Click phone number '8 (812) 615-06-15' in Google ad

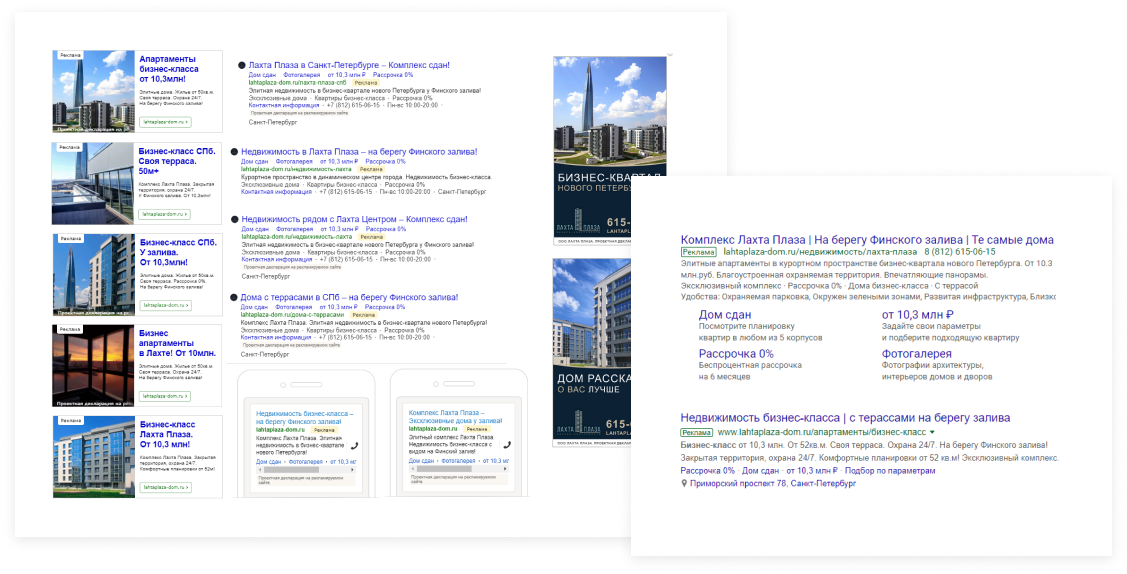[960, 252]
